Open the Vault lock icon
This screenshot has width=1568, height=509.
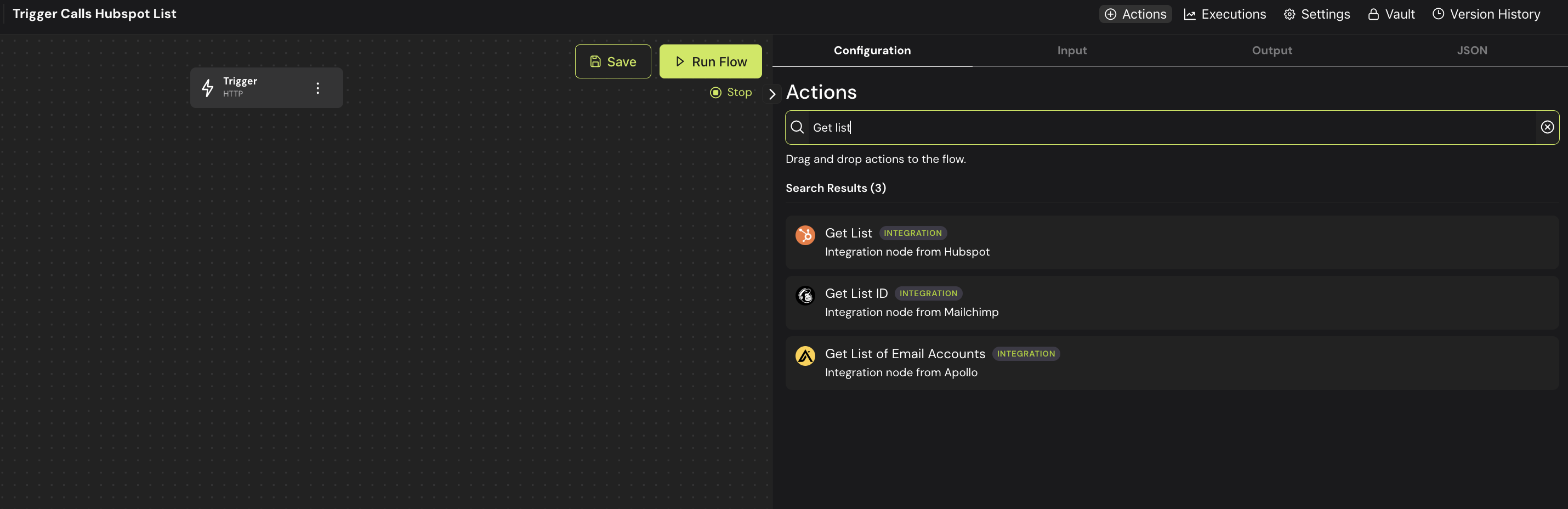tap(1391, 14)
